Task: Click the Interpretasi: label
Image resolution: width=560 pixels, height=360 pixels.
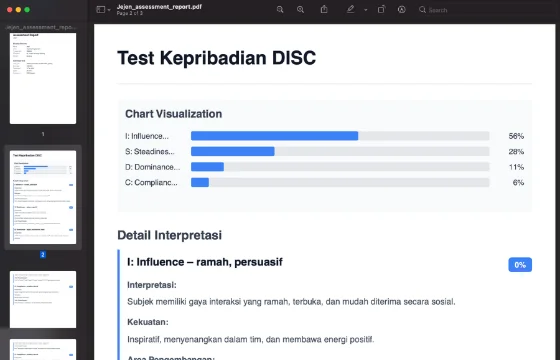Action: tap(152, 285)
